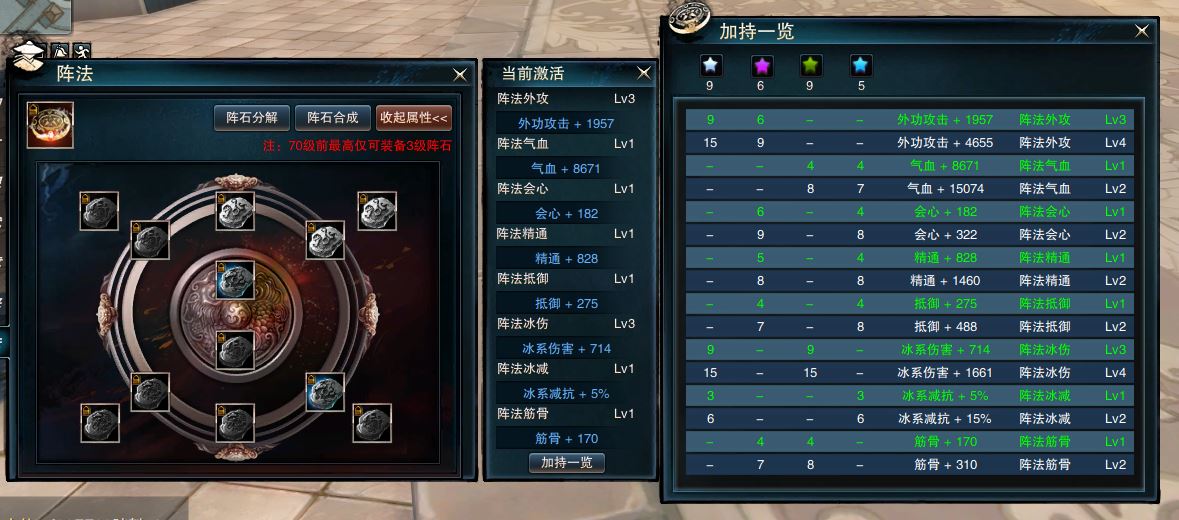This screenshot has width=1179, height=520.
Task: Click the green star icon
Action: point(811,65)
